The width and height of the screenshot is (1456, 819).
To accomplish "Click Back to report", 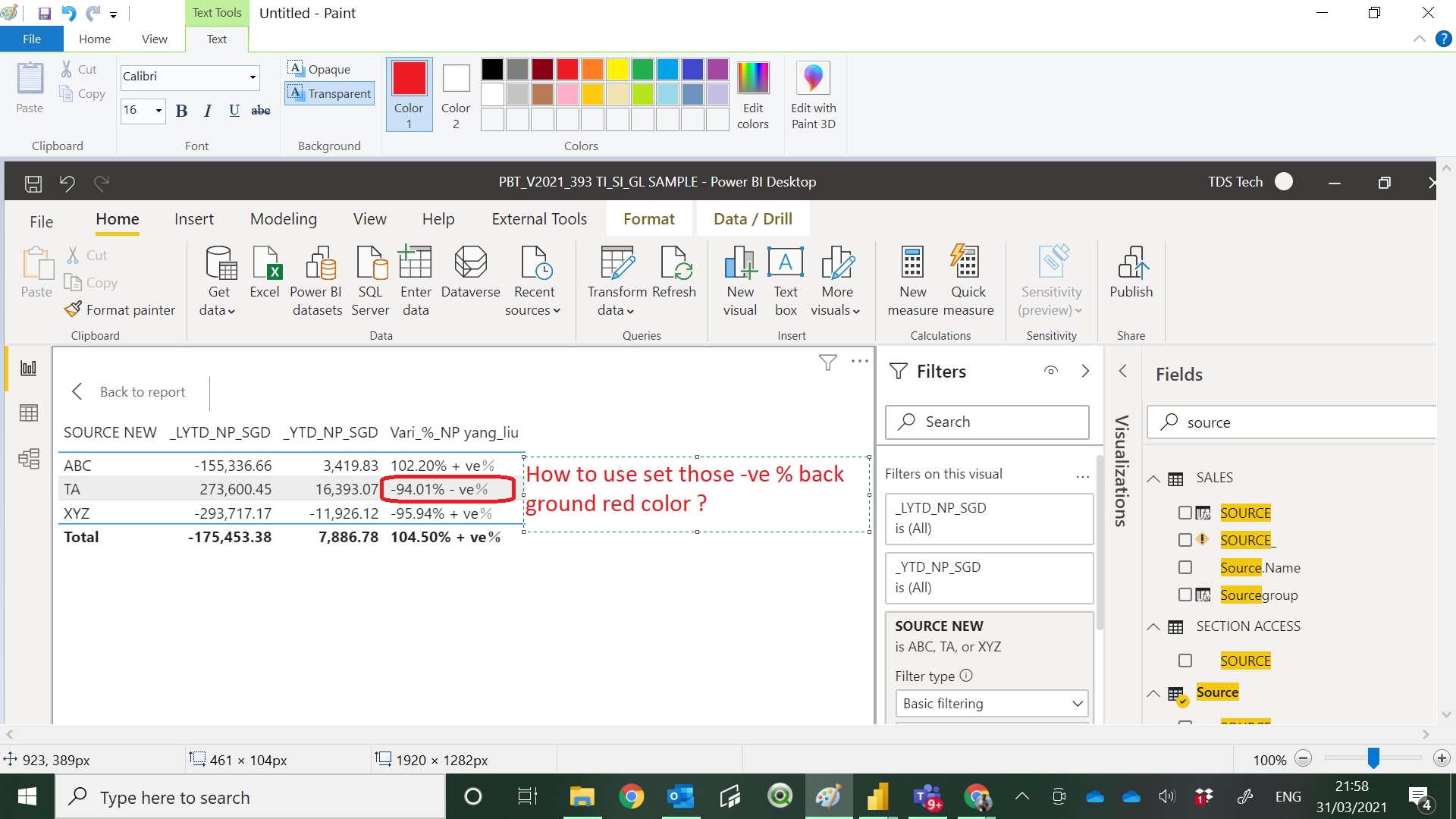I will (129, 392).
